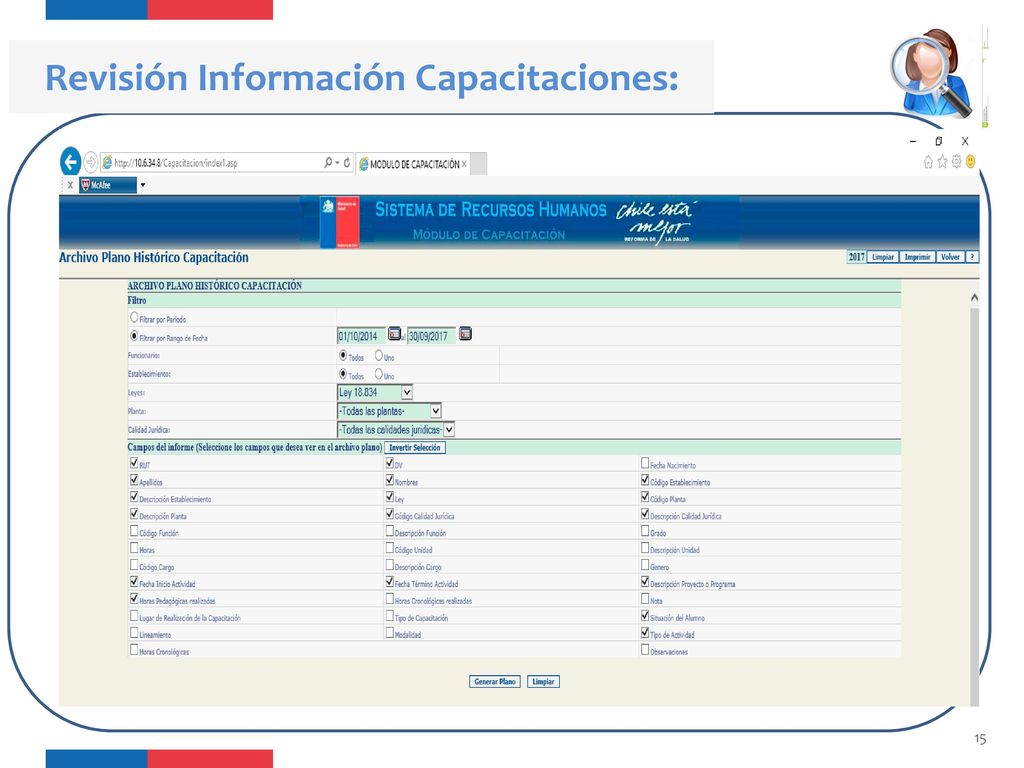Click the Invertir Selección button
The image size is (1024, 768).
click(x=415, y=448)
